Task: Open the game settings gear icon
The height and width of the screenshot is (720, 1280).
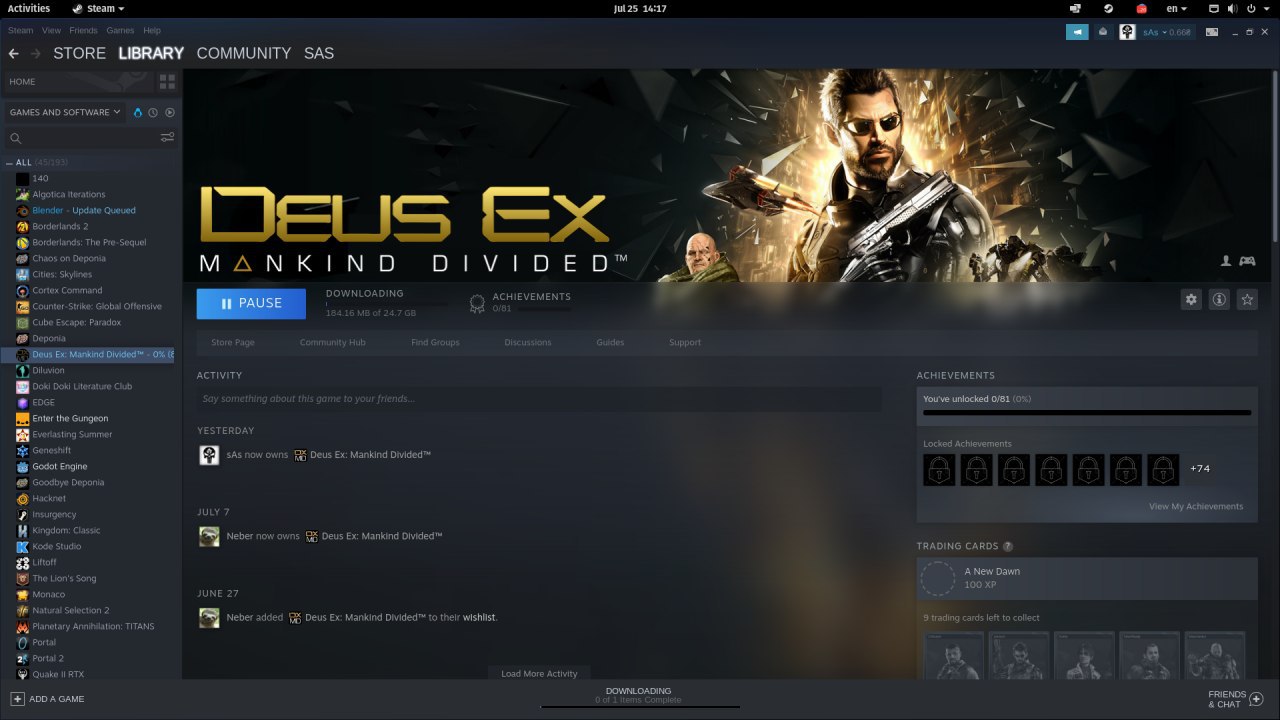Action: click(x=1191, y=299)
